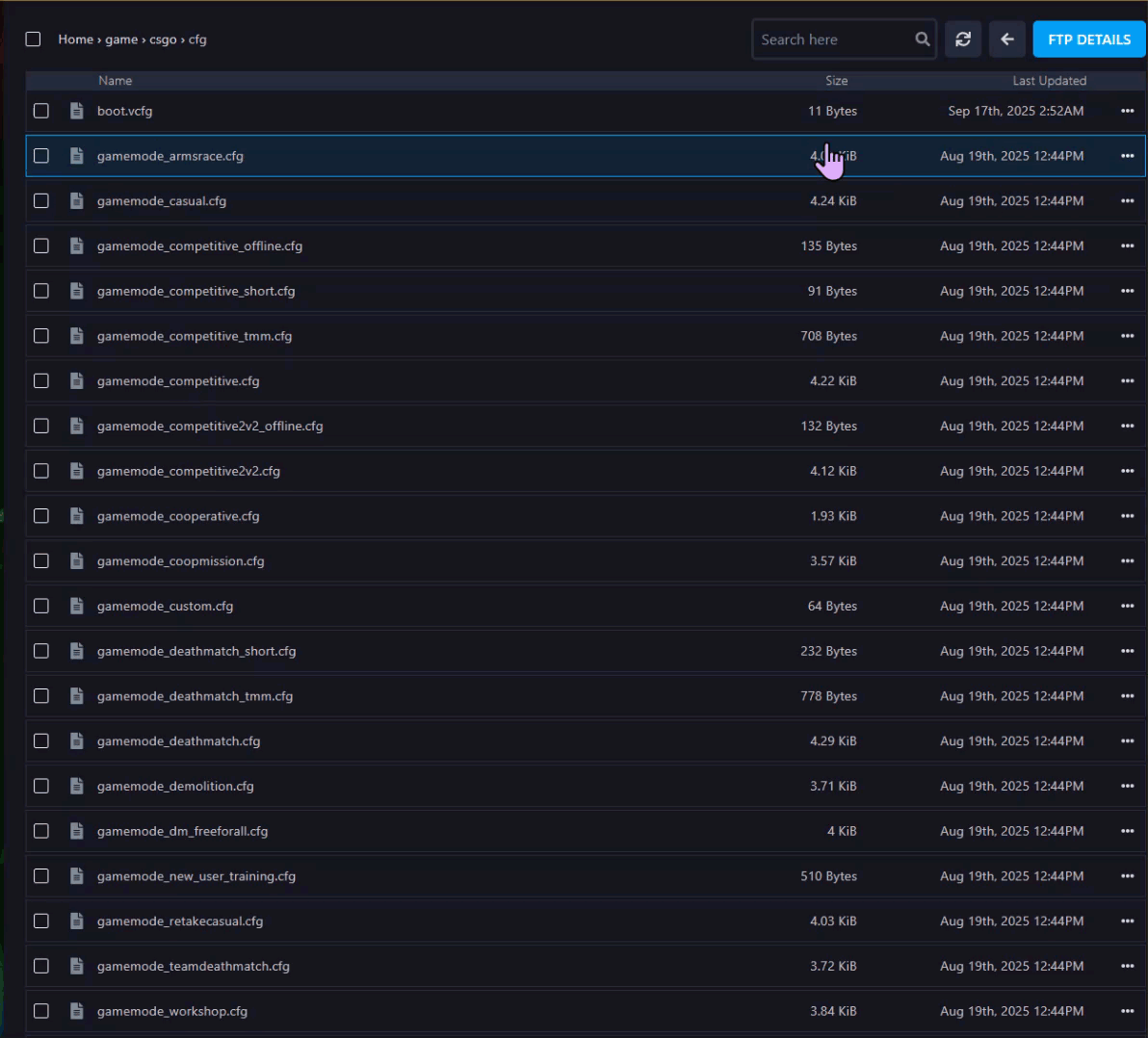Viewport: 1148px width, 1038px height.
Task: Navigate to the Home breadcrumb
Action: coord(75,39)
